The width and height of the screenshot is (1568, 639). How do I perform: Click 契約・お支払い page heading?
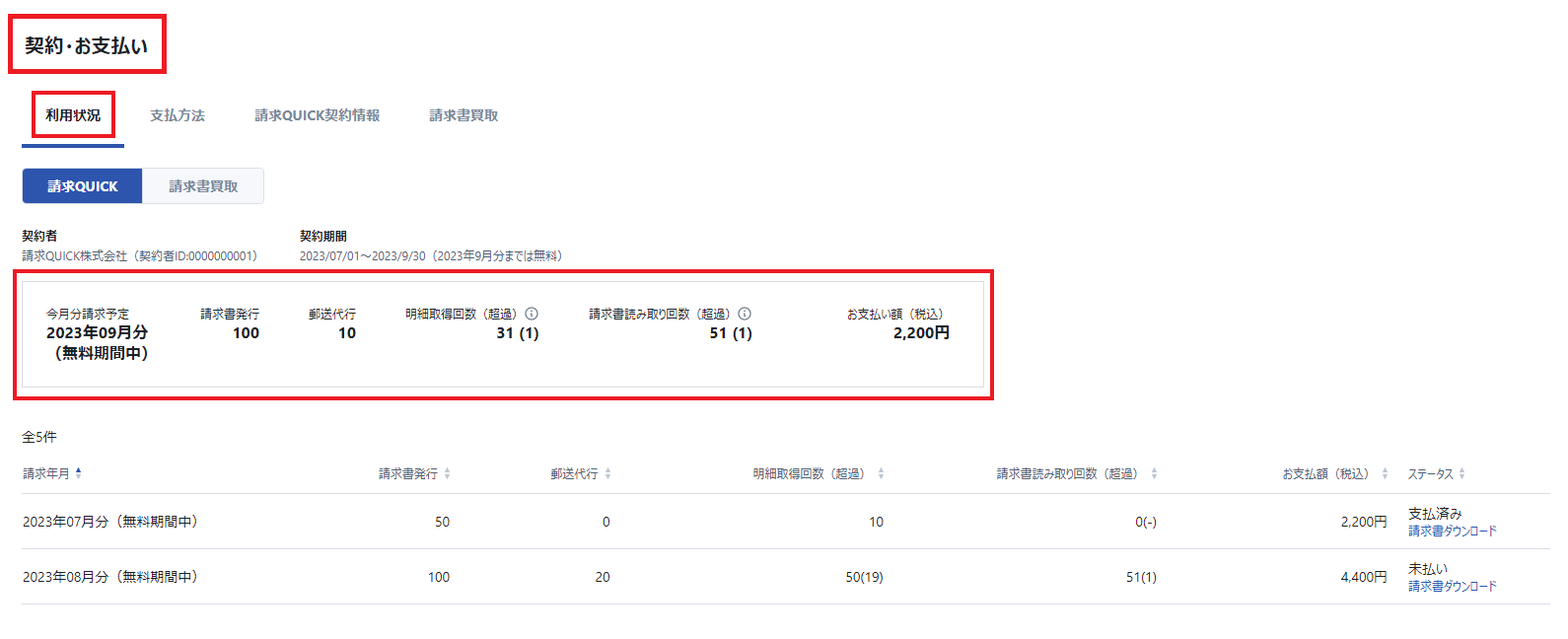86,45
